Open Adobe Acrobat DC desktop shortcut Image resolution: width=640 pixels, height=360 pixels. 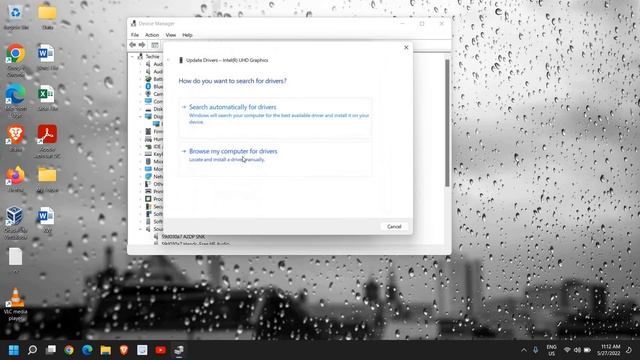(47, 141)
